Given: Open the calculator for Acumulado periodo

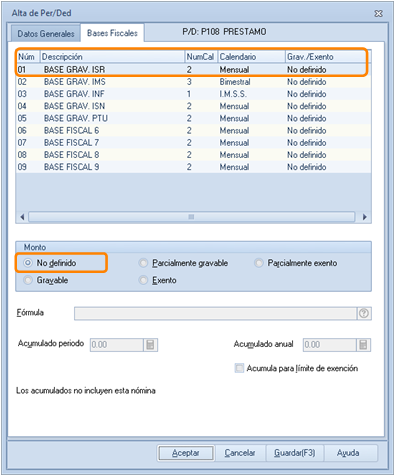Looking at the screenshot, I should 150,345.
